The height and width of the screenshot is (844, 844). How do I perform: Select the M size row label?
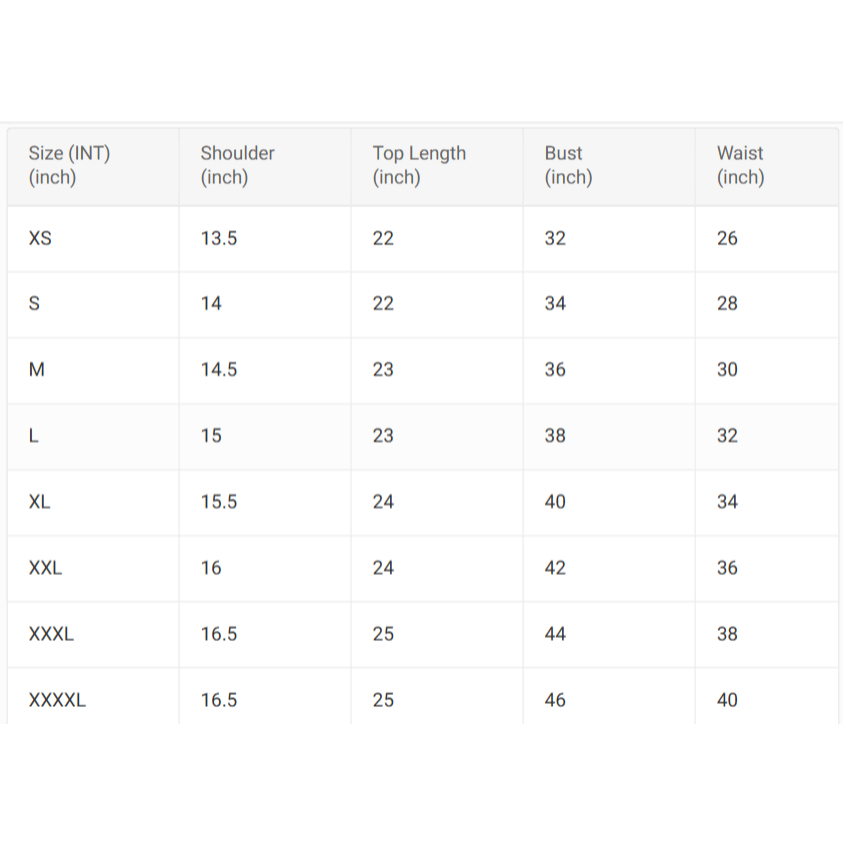(x=37, y=370)
